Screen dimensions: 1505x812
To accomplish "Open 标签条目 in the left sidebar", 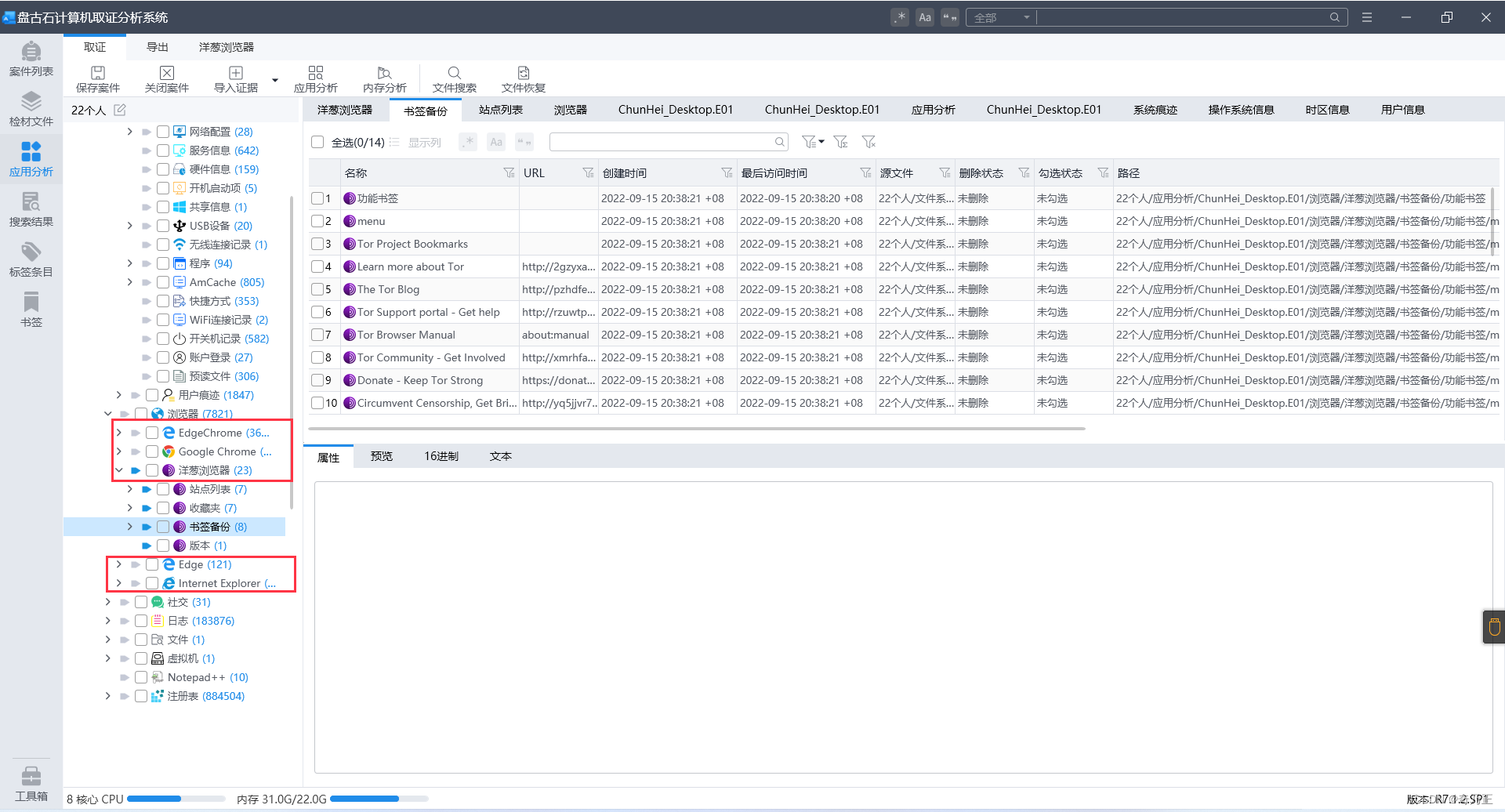I will tap(31, 259).
